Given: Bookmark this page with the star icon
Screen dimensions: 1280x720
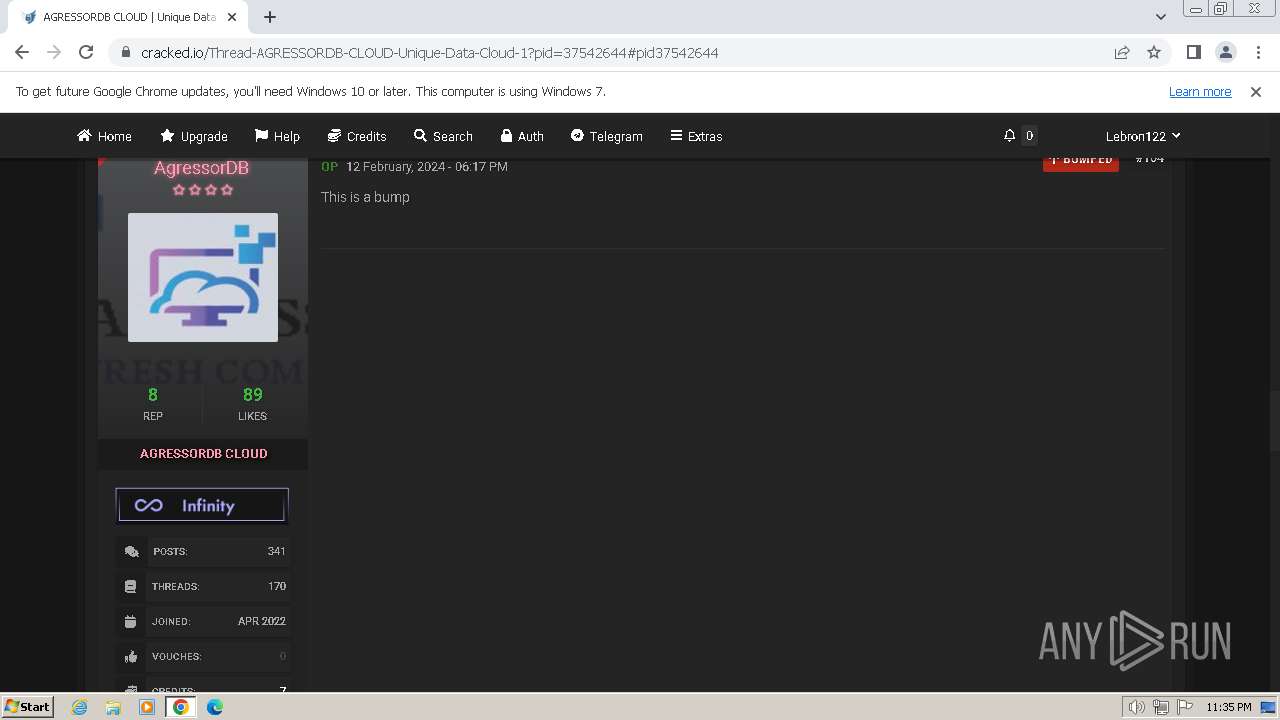Looking at the screenshot, I should 1154,53.
